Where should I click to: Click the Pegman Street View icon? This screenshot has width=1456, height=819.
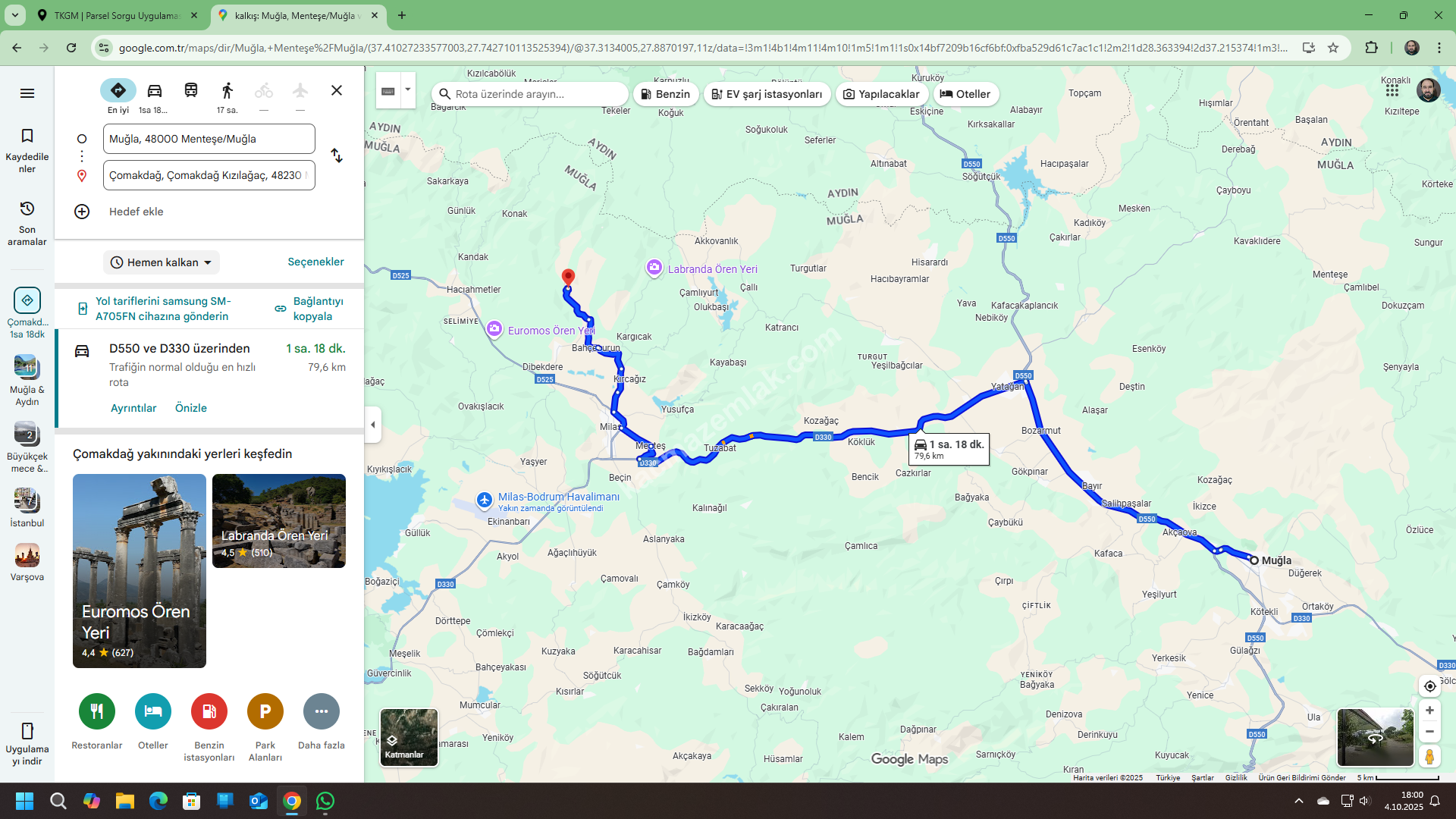click(1429, 756)
